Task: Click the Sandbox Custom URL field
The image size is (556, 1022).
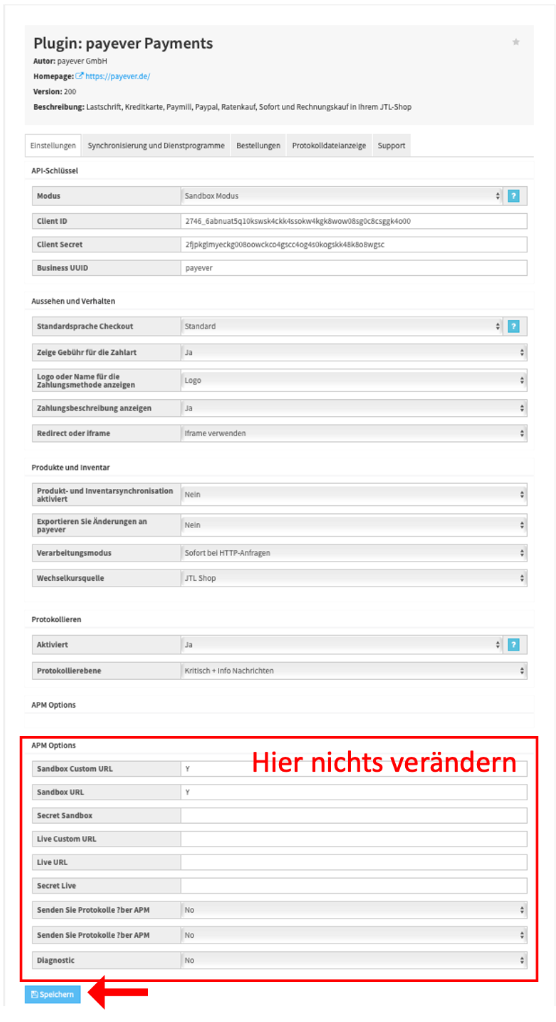Action: click(354, 768)
